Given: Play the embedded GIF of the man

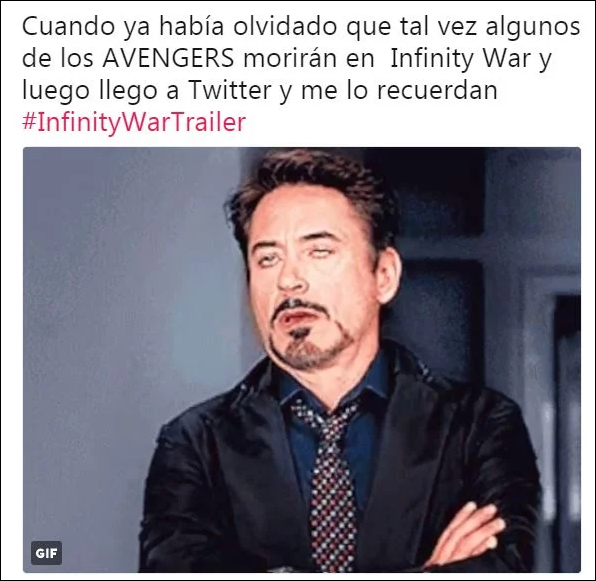Looking at the screenshot, I should pos(302,360).
